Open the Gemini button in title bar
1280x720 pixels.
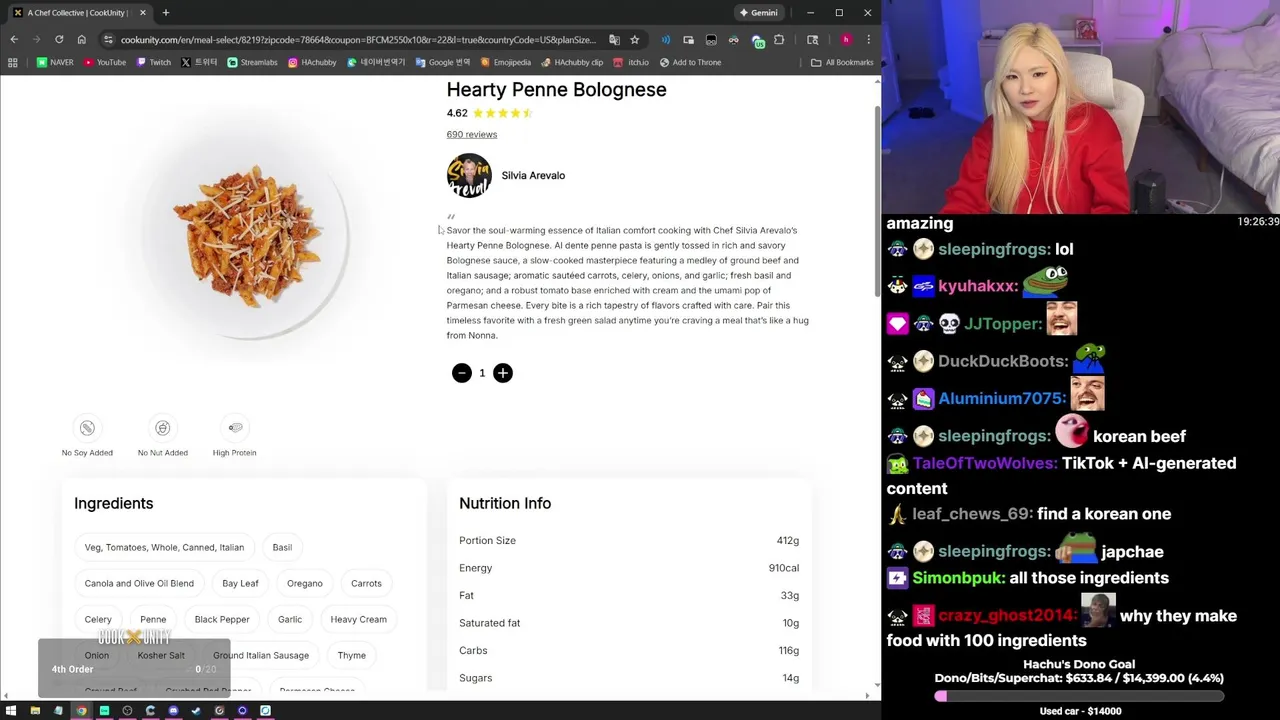pyautogui.click(x=758, y=13)
